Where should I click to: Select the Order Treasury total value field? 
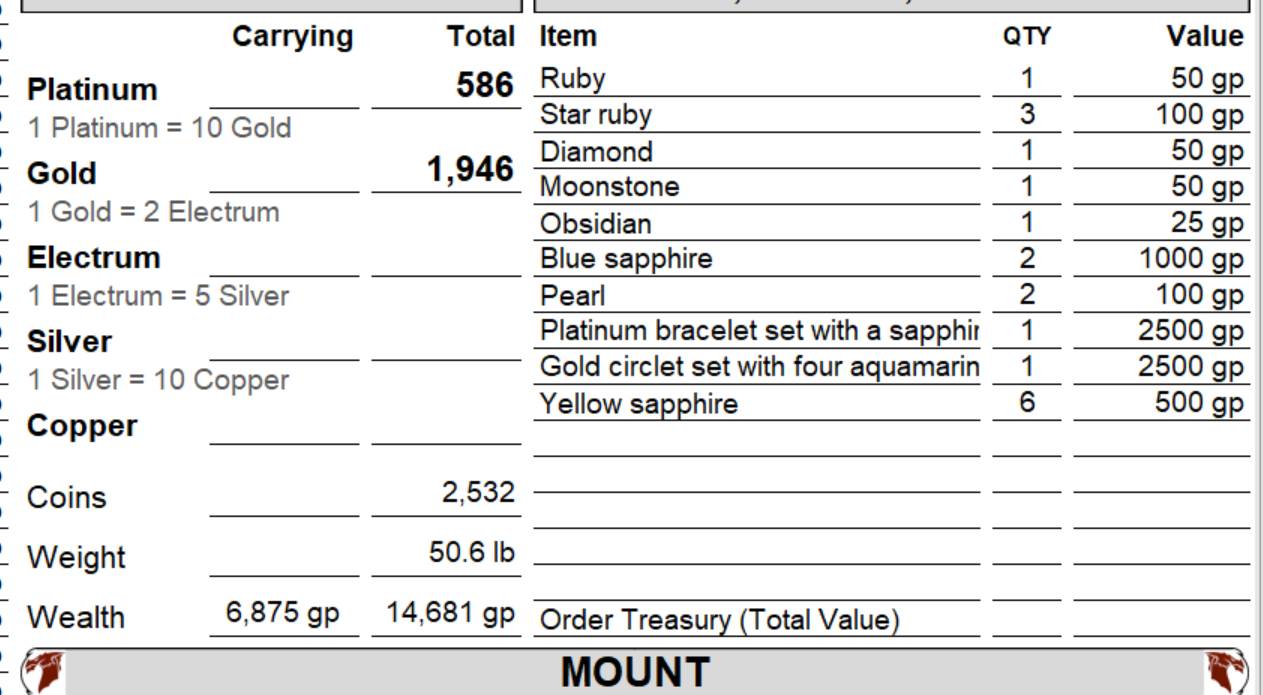click(1162, 620)
